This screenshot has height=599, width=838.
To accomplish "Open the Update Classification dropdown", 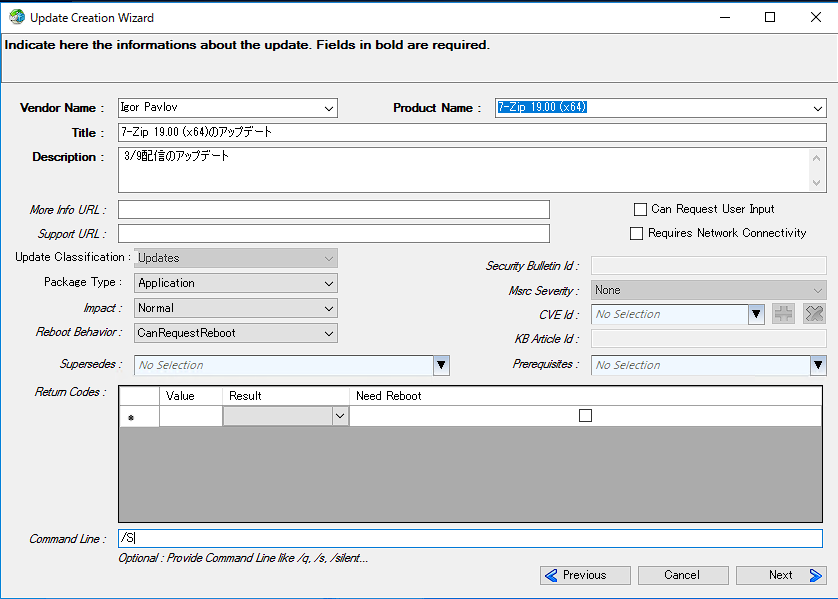I will [x=329, y=259].
